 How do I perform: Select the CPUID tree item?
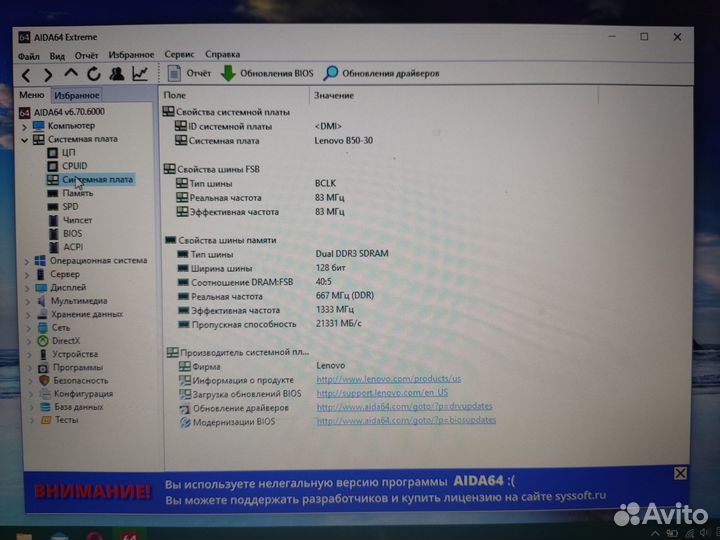[74, 166]
